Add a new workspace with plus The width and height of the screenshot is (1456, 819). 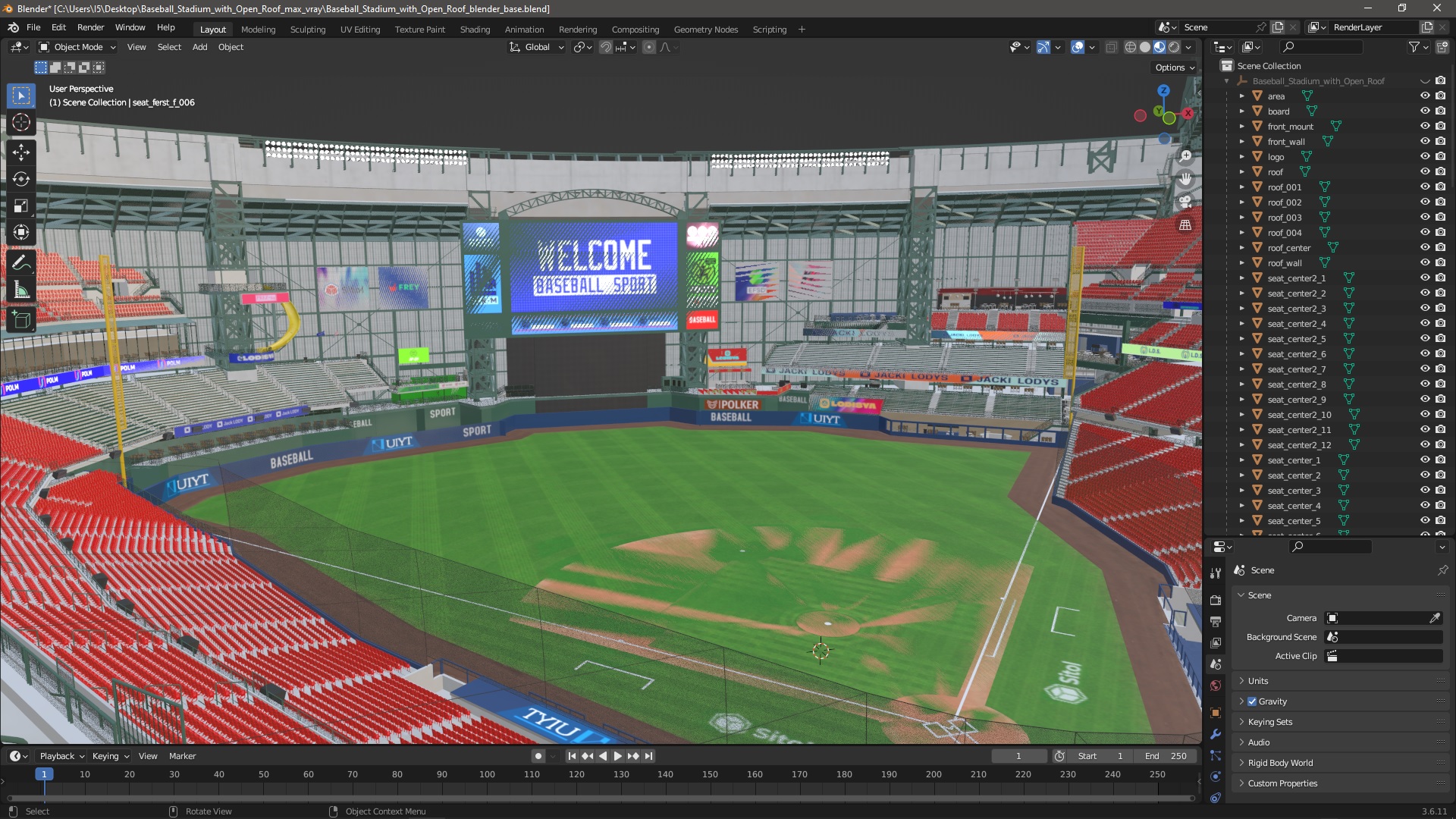click(802, 30)
